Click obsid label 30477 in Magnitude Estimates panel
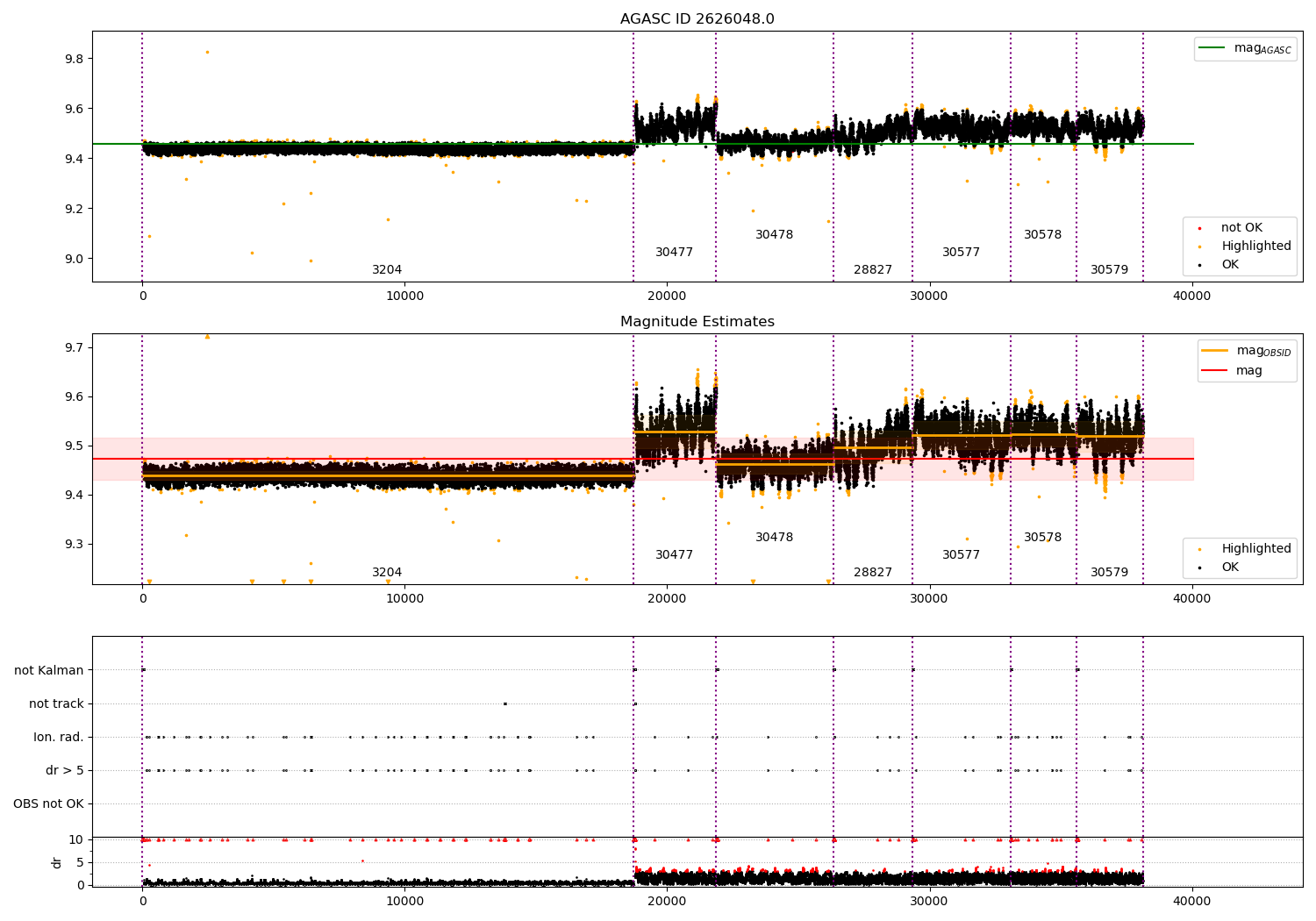1316x921 pixels. pyautogui.click(x=674, y=555)
